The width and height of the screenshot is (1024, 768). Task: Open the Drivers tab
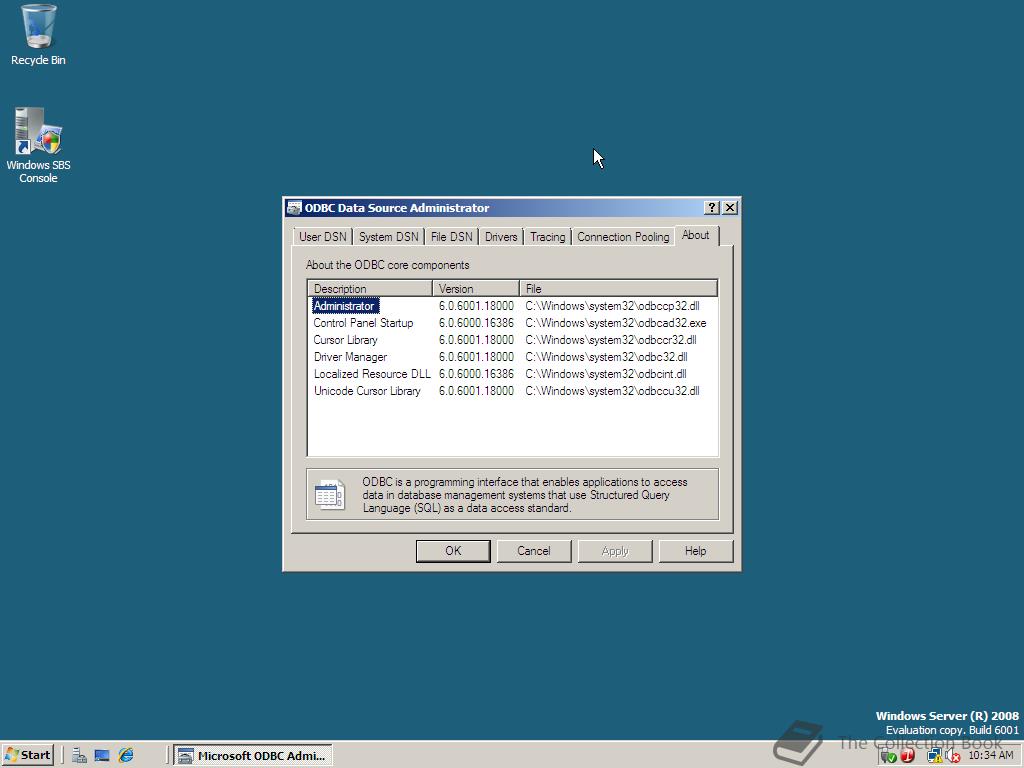click(x=501, y=236)
